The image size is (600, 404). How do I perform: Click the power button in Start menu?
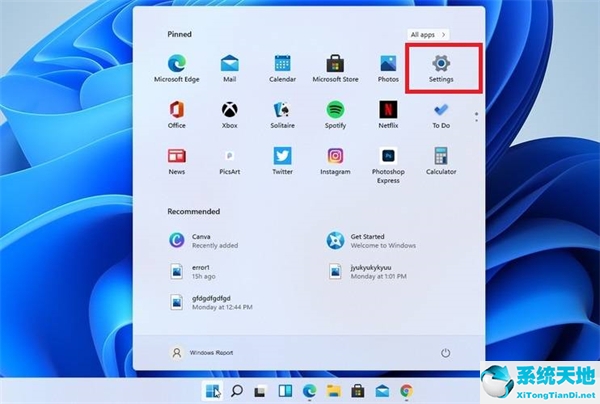coord(445,353)
